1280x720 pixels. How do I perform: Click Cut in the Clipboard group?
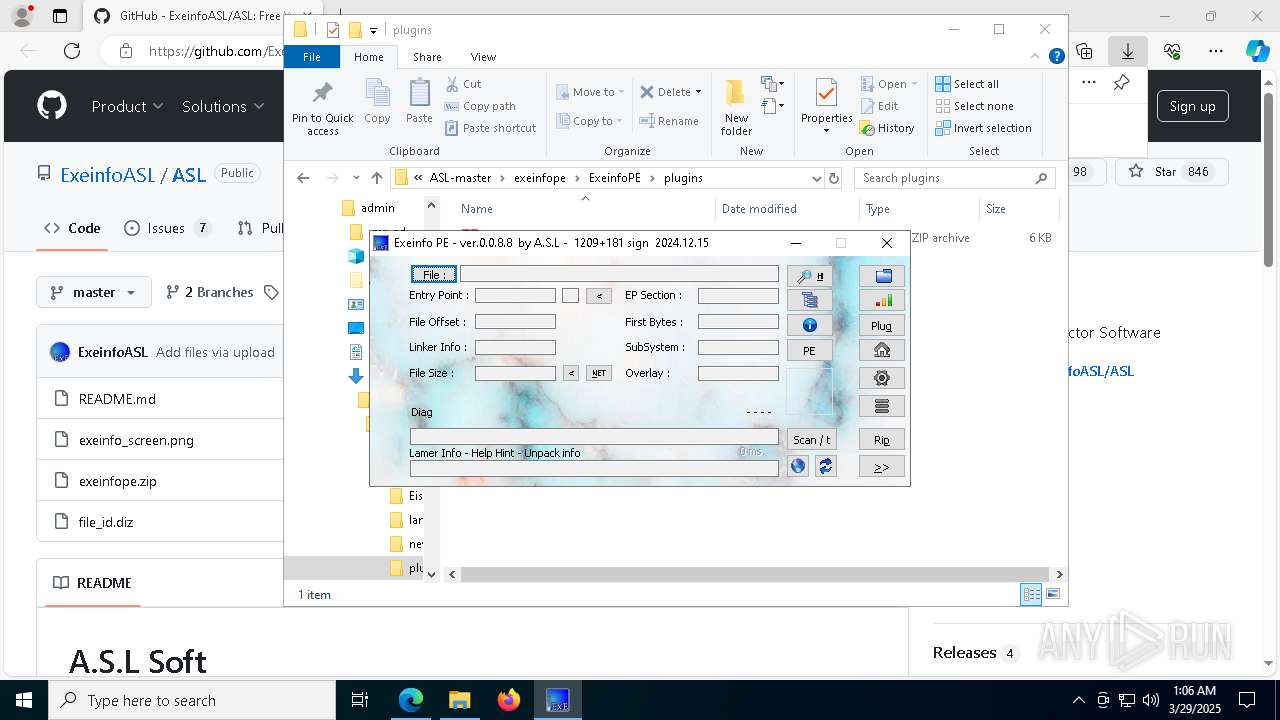point(463,84)
